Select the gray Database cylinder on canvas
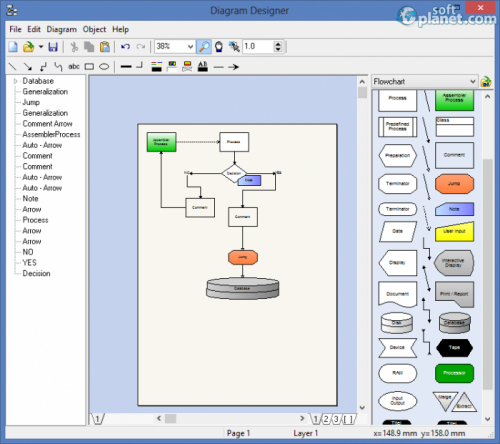The image size is (500, 444). tap(242, 288)
